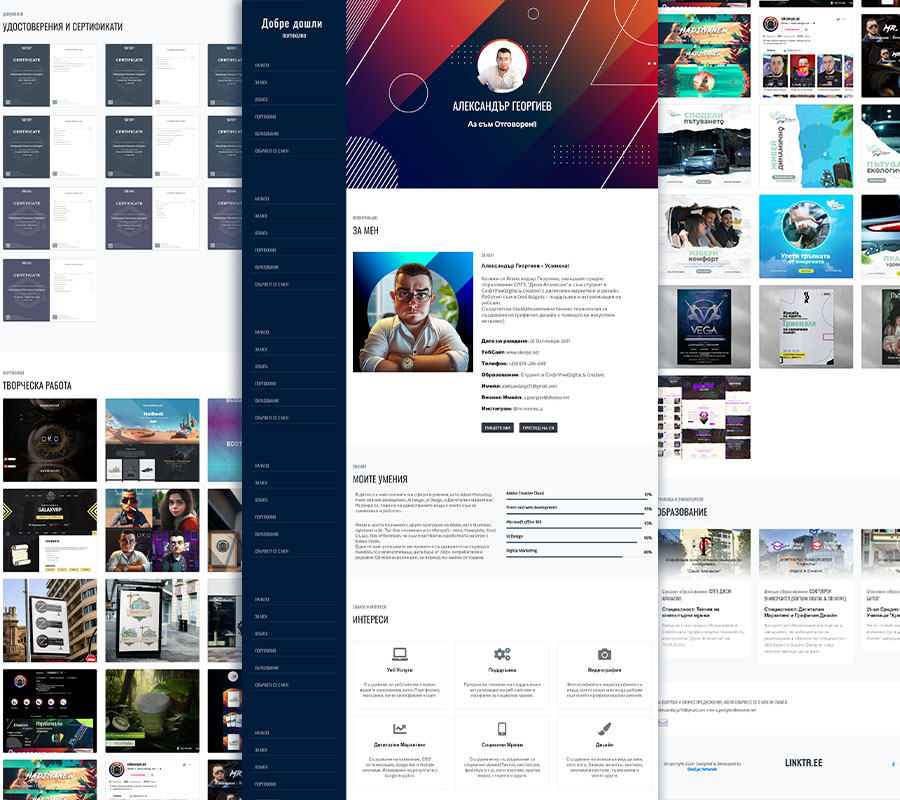Image resolution: width=900 pixels, height=800 pixels.
Task: Click the ПИШЕТЕ МИ button
Action: click(x=498, y=428)
